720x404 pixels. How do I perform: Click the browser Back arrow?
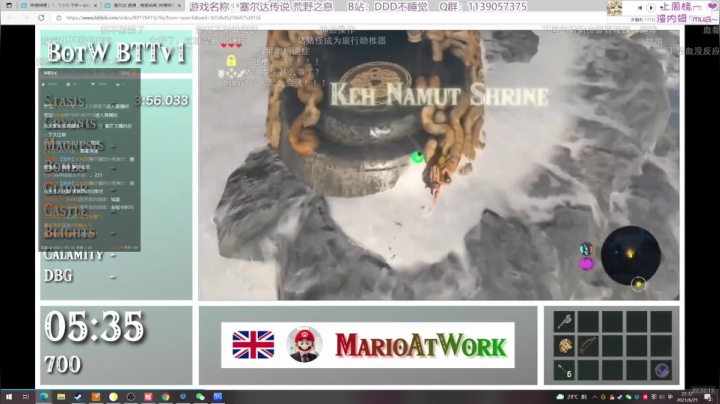[11, 17]
